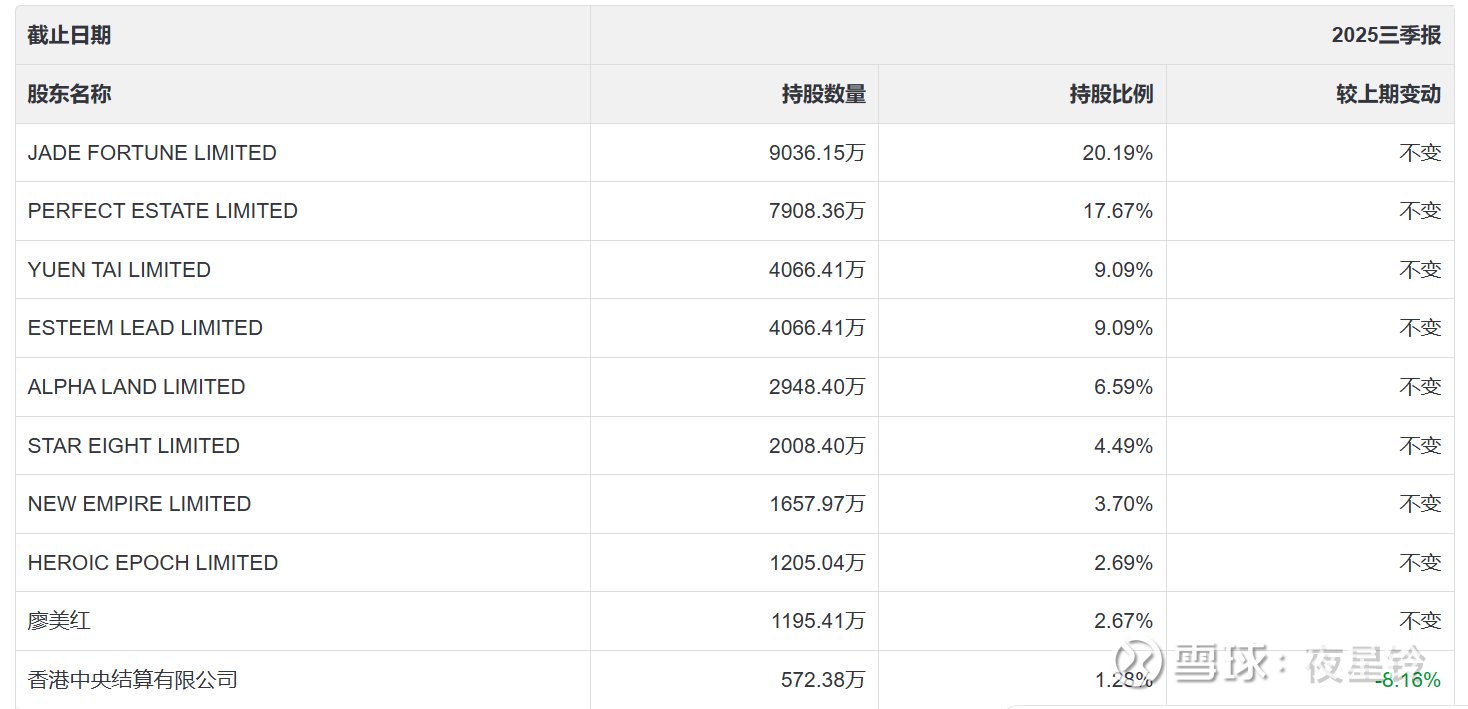
Task: Click 香港中央结算有限公司 shareholder name
Action: (x=132, y=680)
